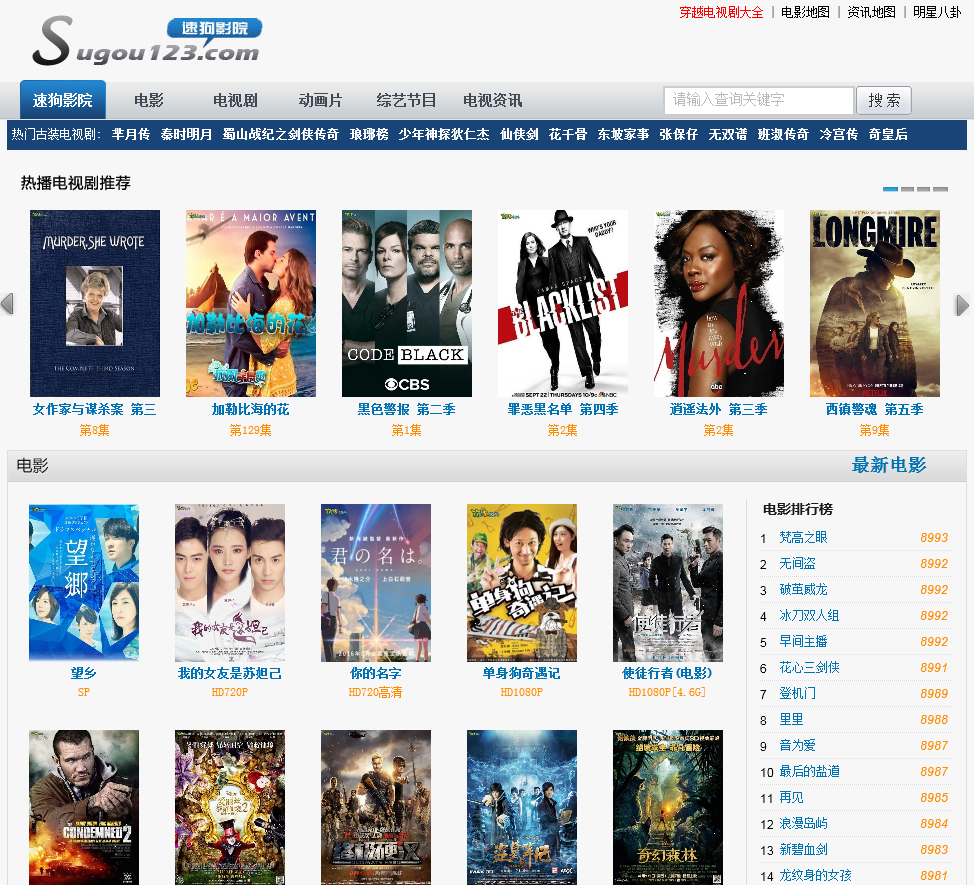Open The Blacklist poster thumbnail

coord(563,303)
